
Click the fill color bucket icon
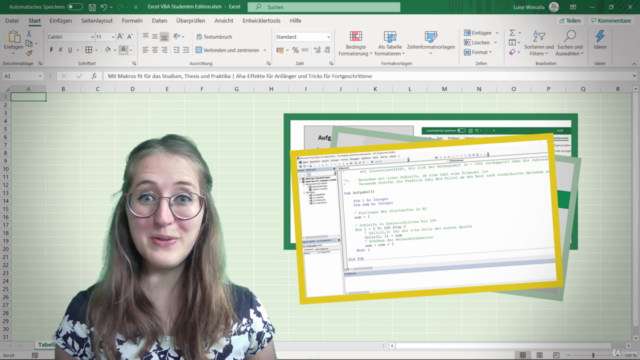coord(107,50)
